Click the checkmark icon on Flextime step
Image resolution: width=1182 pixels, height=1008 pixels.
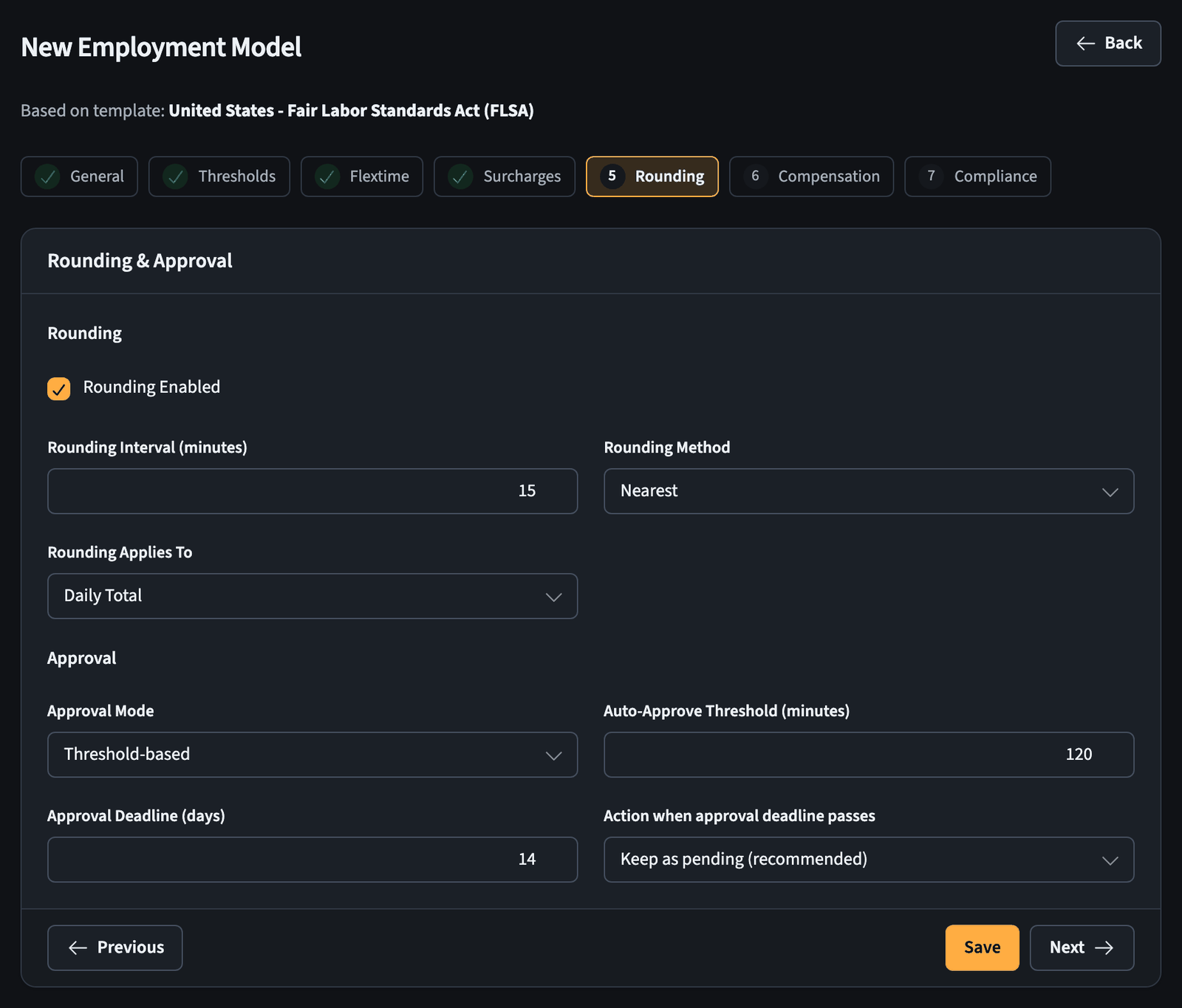(327, 176)
